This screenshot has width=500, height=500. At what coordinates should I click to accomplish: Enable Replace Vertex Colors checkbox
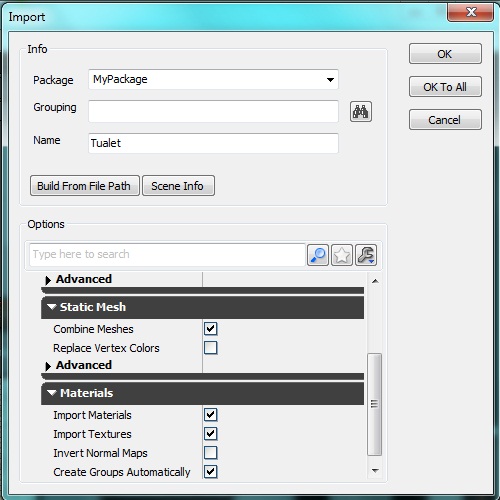click(211, 348)
